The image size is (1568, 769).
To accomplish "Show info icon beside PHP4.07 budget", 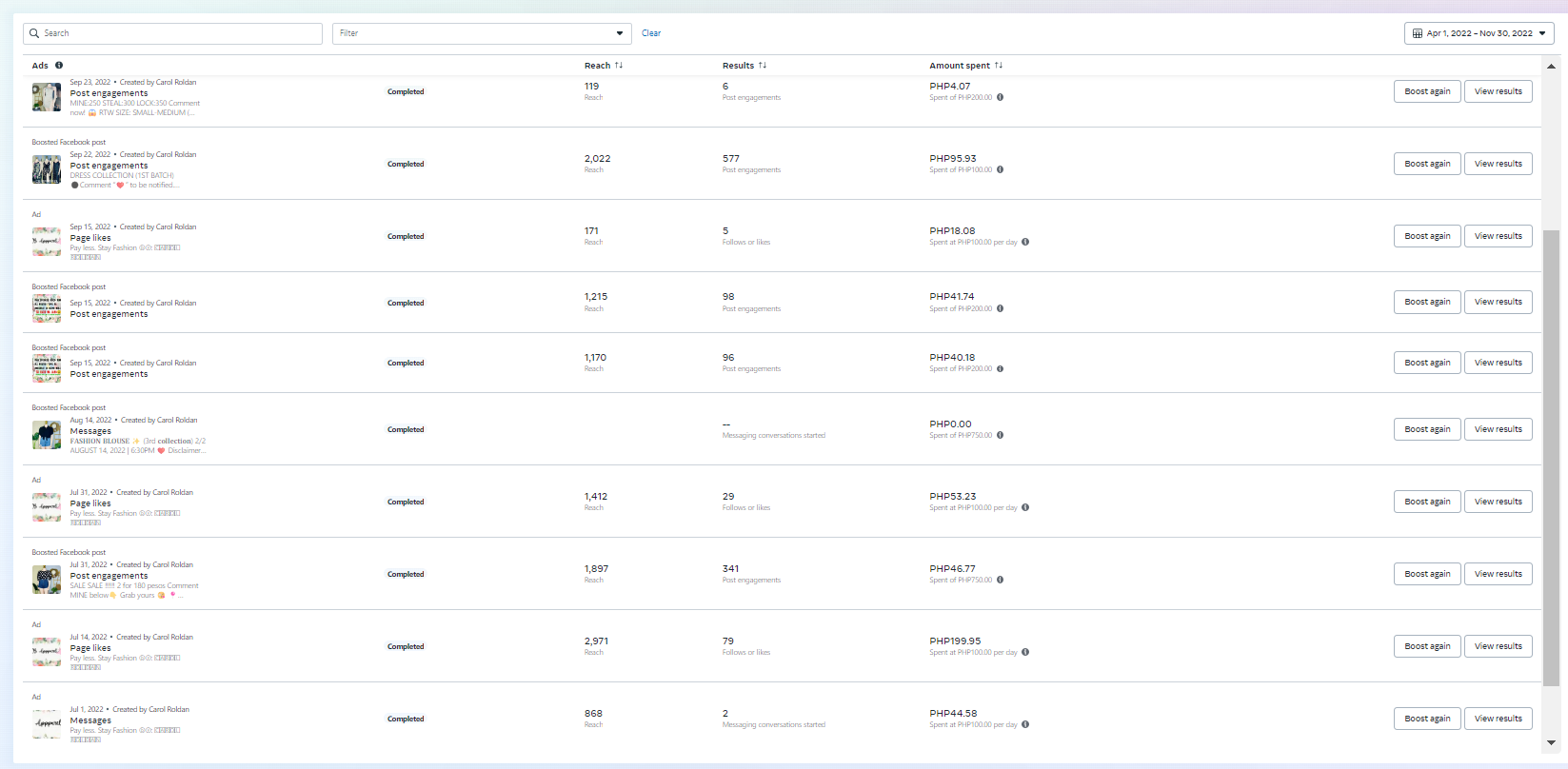I will click(x=1000, y=97).
